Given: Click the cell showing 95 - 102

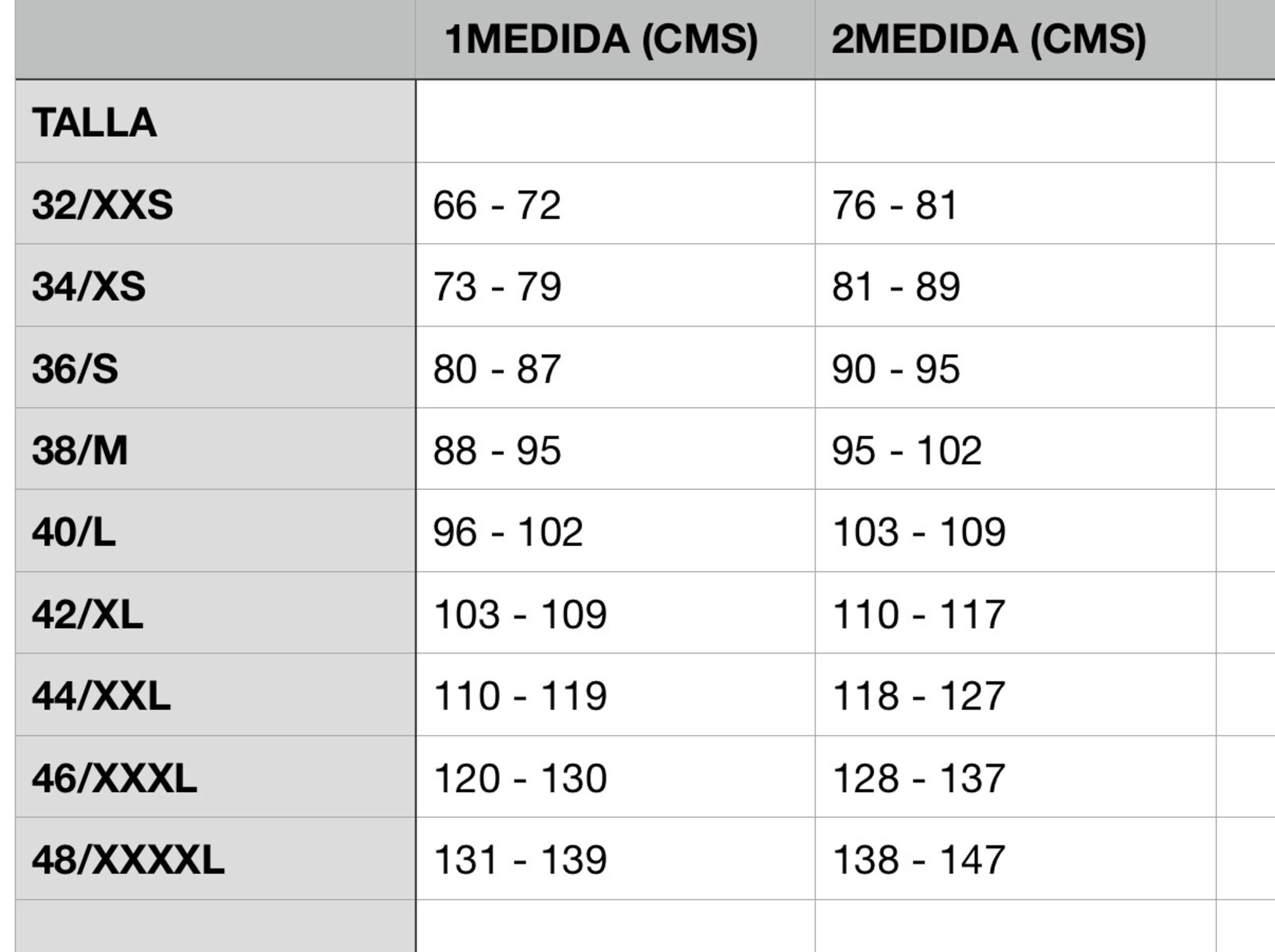Looking at the screenshot, I should tap(1016, 449).
